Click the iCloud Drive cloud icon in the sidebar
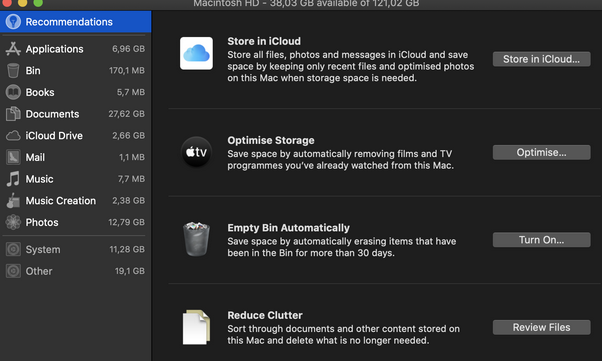 13,136
